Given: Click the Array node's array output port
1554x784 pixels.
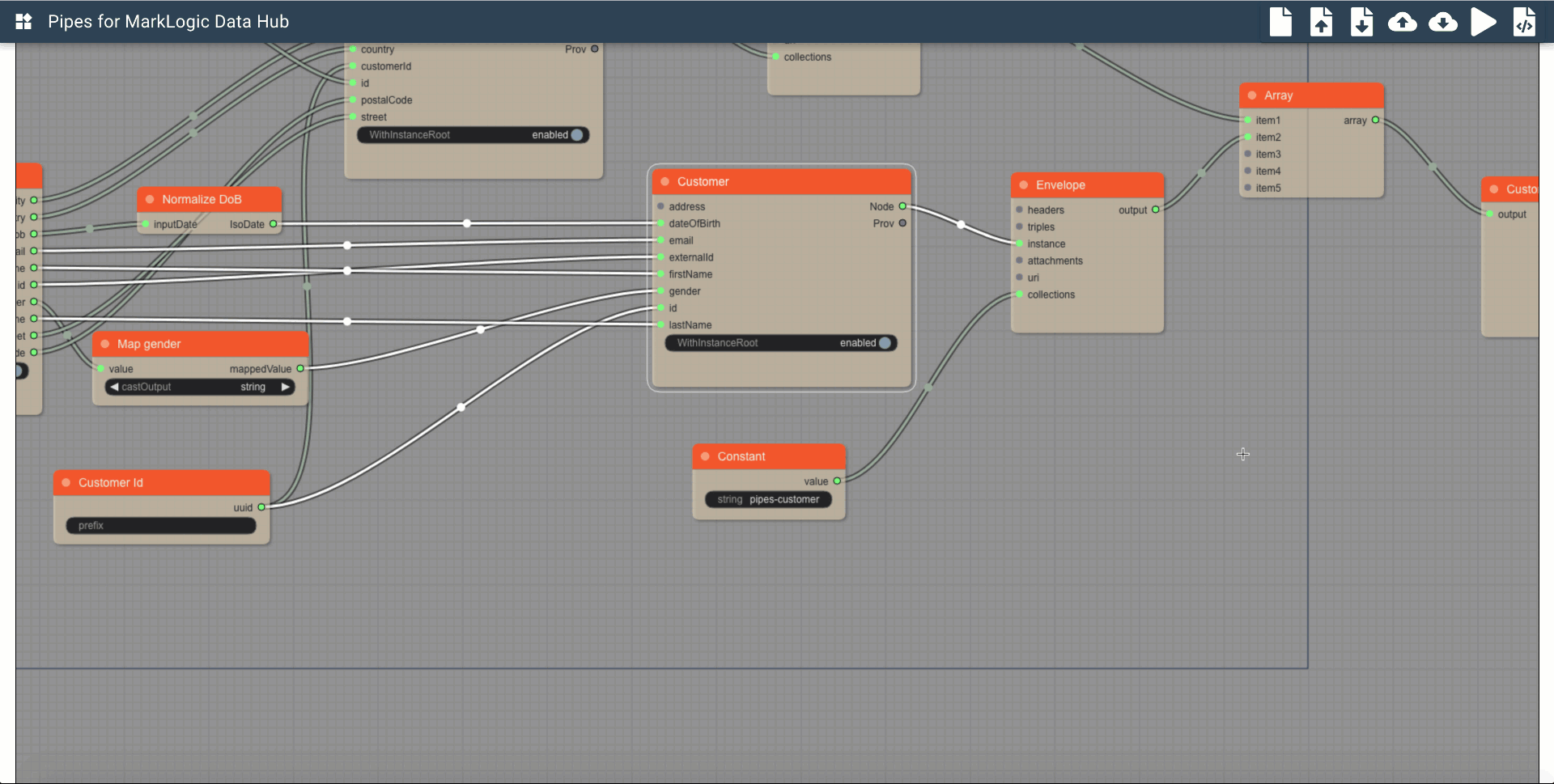Looking at the screenshot, I should click(1375, 121).
